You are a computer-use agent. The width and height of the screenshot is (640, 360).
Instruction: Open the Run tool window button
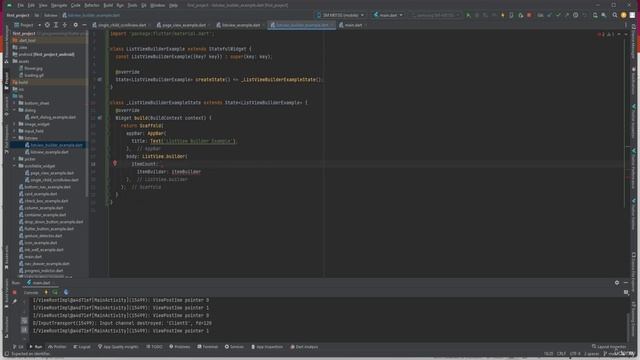click(x=36, y=347)
